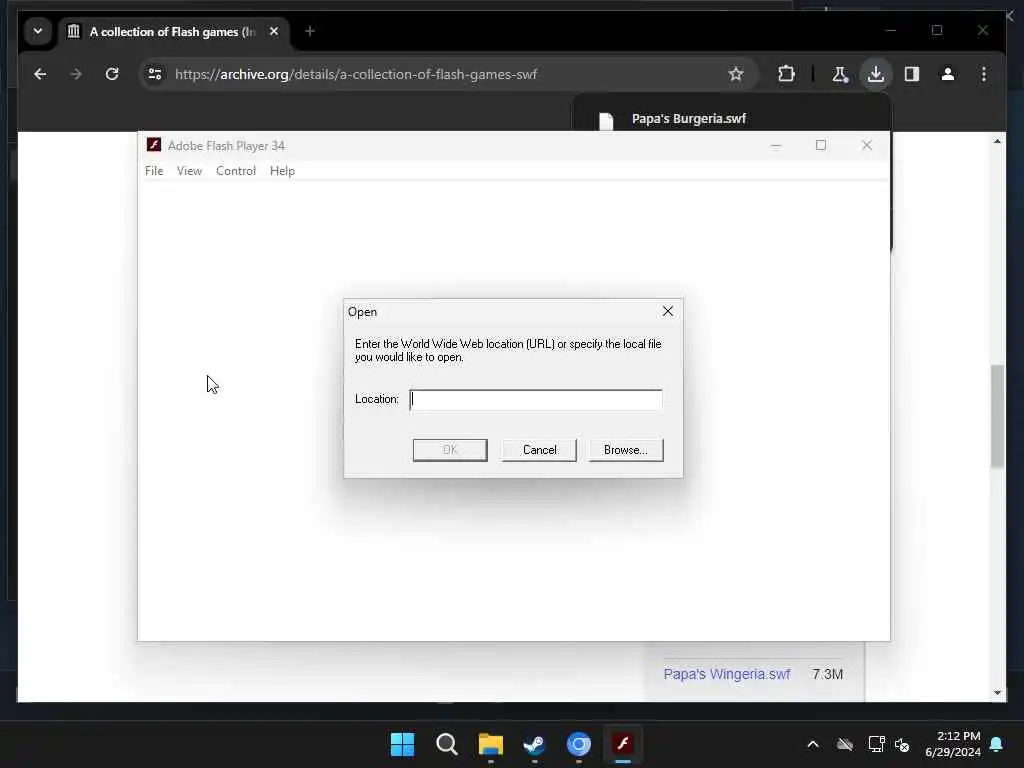
Task: Open Chrome extensions puzzle icon
Action: pyautogui.click(x=786, y=74)
